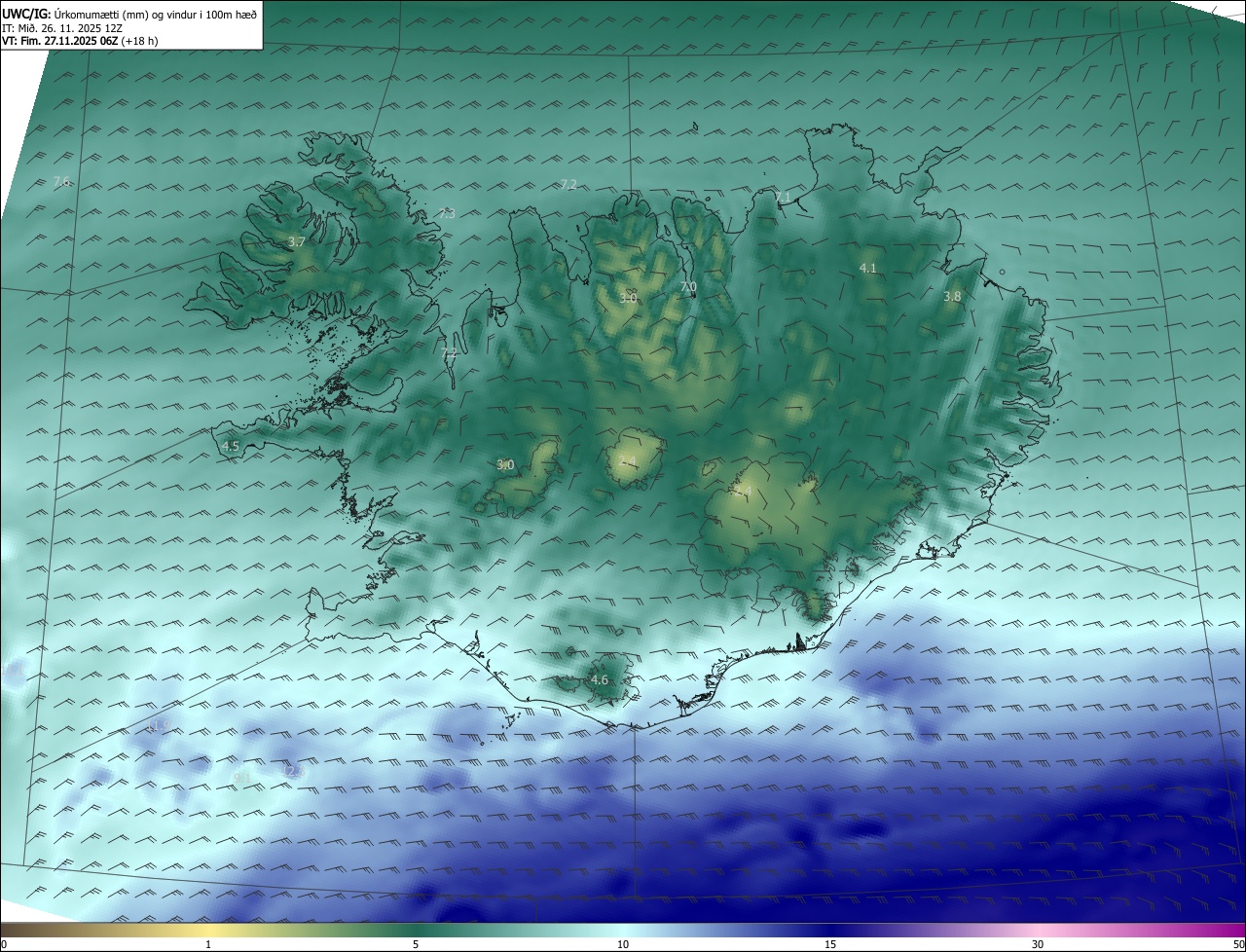Select the colour scale tick label "30"
1246x952 pixels.
click(x=1038, y=945)
